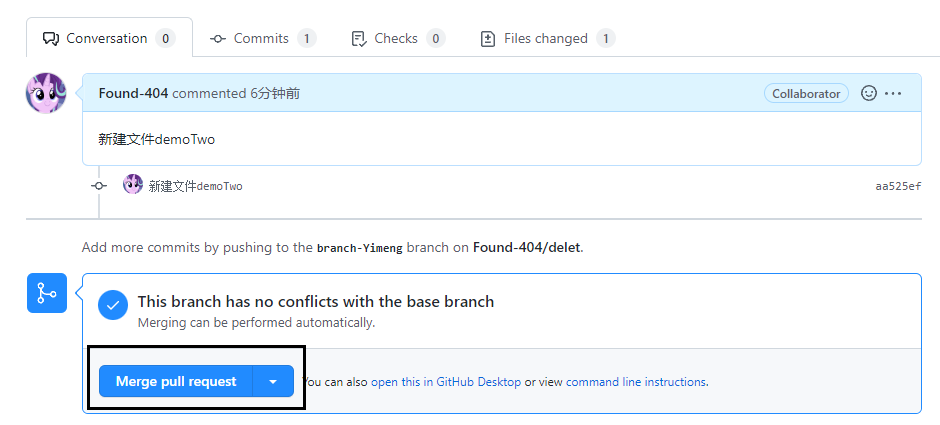Open the Found-404 avatar beside the comment
This screenshot has height=425, width=940.
tap(46, 93)
